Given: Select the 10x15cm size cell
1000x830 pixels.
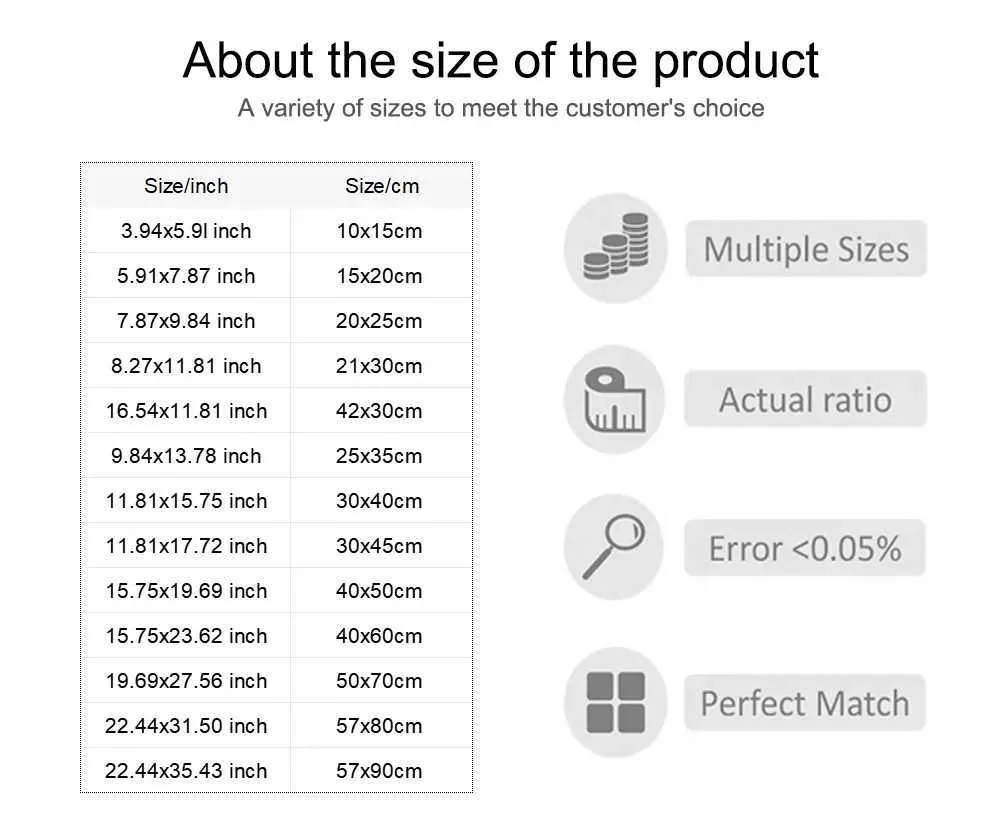Looking at the screenshot, I should coord(381,231).
